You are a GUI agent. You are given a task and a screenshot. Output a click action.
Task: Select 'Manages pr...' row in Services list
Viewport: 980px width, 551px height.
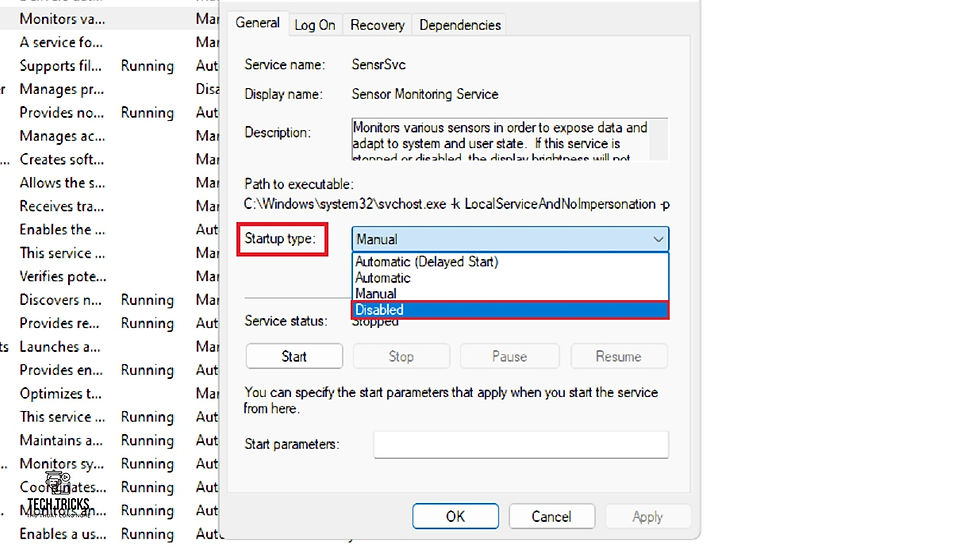[x=109, y=89]
